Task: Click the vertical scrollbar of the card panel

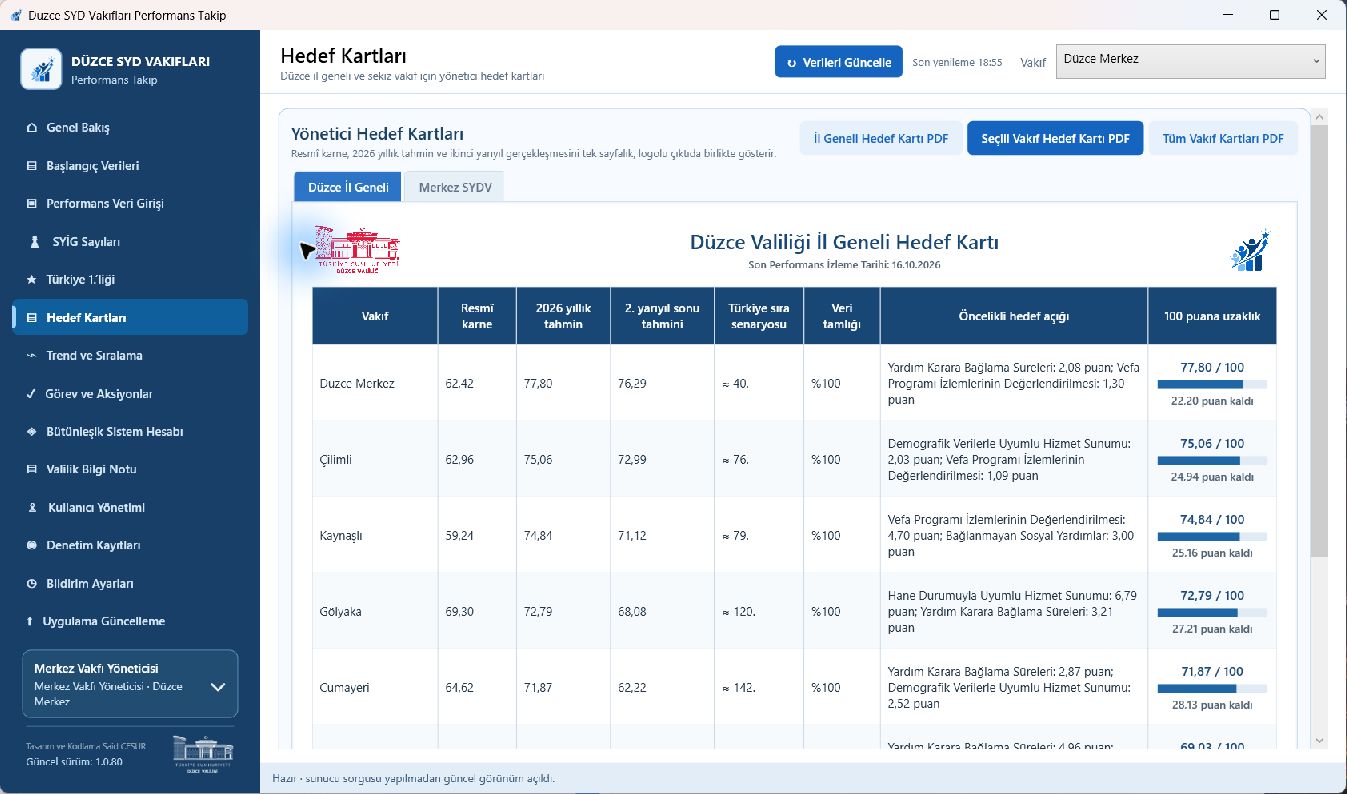Action: [1318, 343]
